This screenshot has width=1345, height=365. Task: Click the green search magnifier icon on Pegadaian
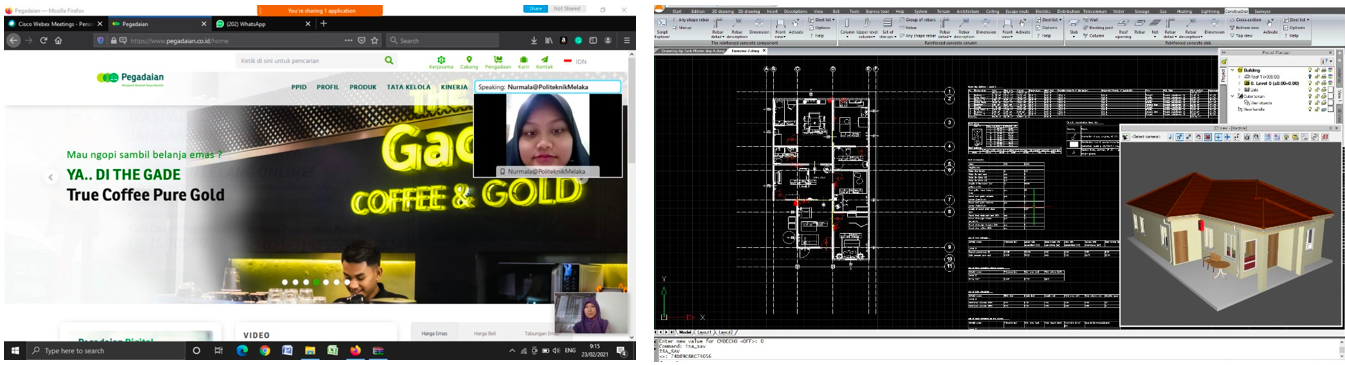click(389, 61)
